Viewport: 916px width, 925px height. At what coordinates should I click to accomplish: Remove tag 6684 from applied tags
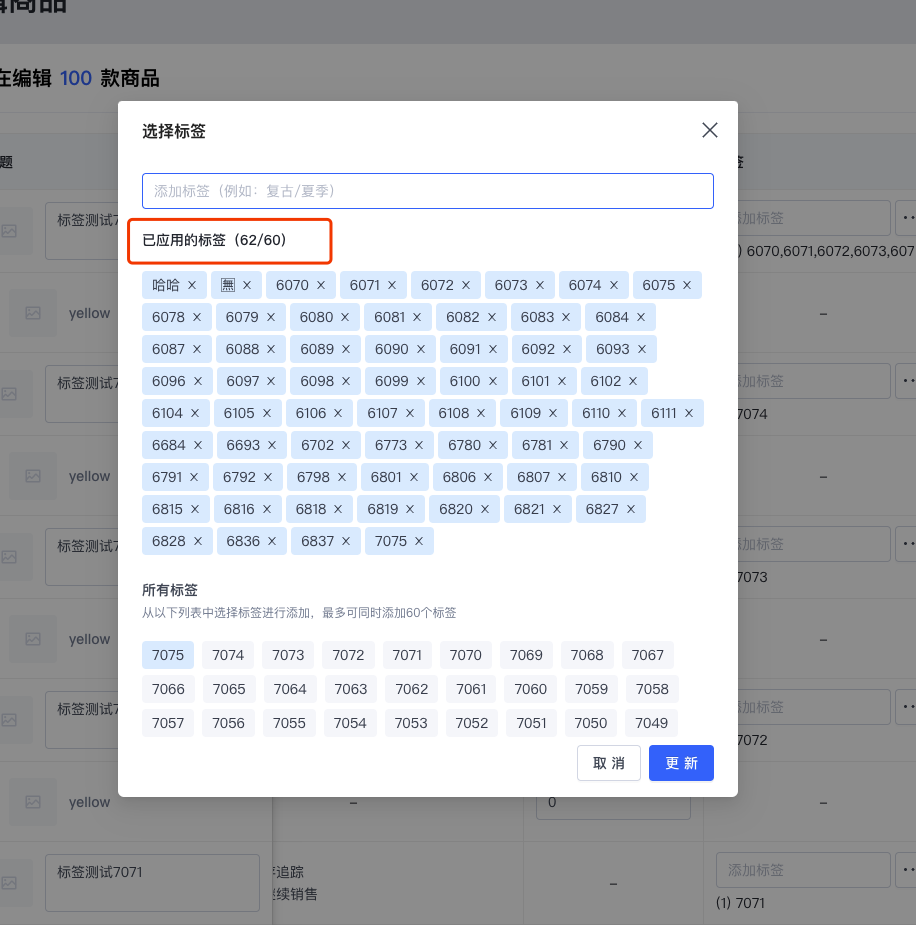coord(196,445)
